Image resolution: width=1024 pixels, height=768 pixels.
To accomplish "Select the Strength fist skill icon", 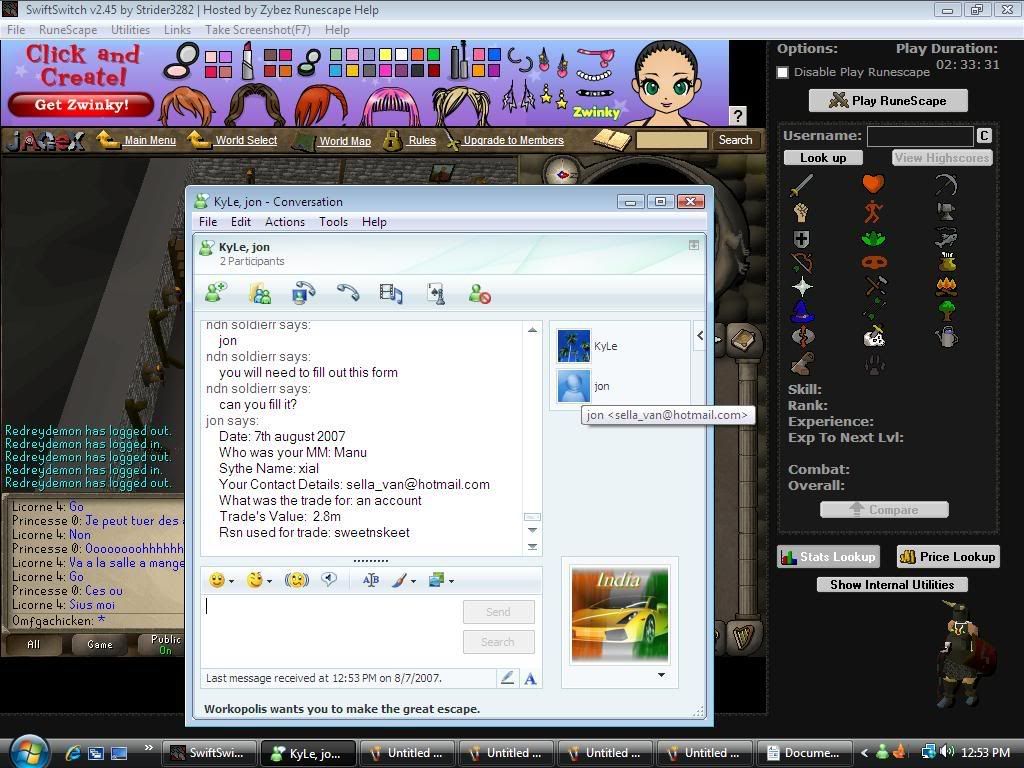I will point(801,212).
